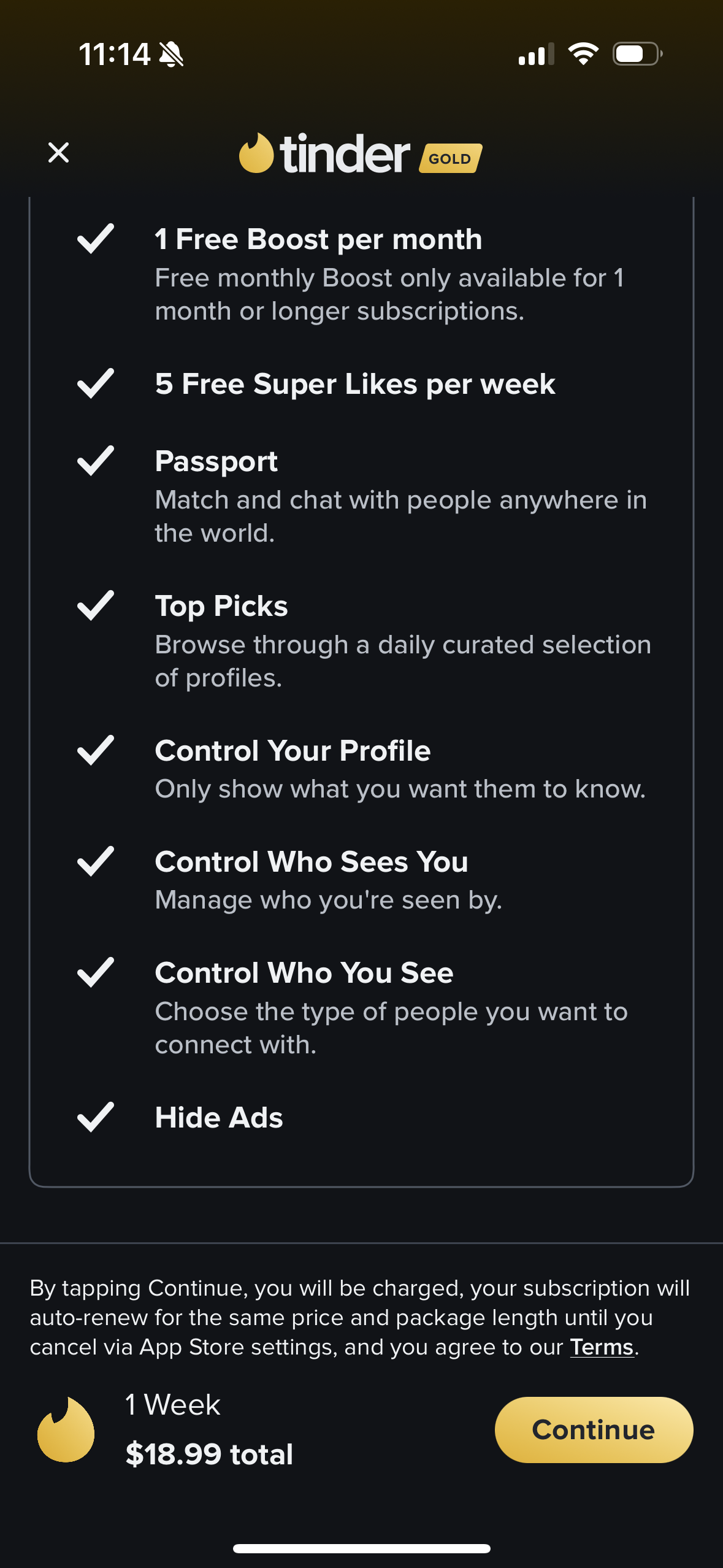723x1568 pixels.
Task: Close the Tinder Gold offer screen
Action: coord(58,152)
